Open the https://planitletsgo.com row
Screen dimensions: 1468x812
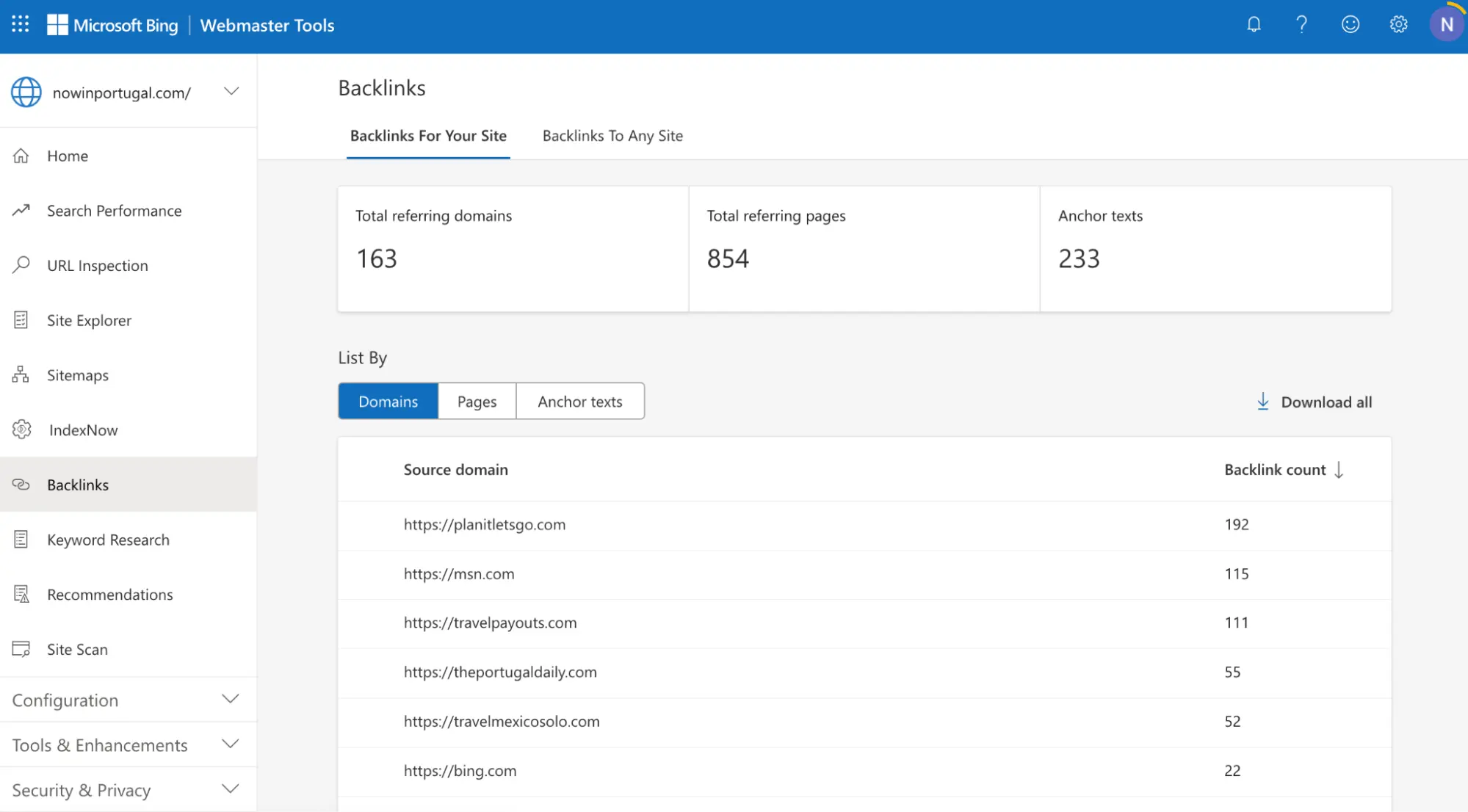pos(864,525)
